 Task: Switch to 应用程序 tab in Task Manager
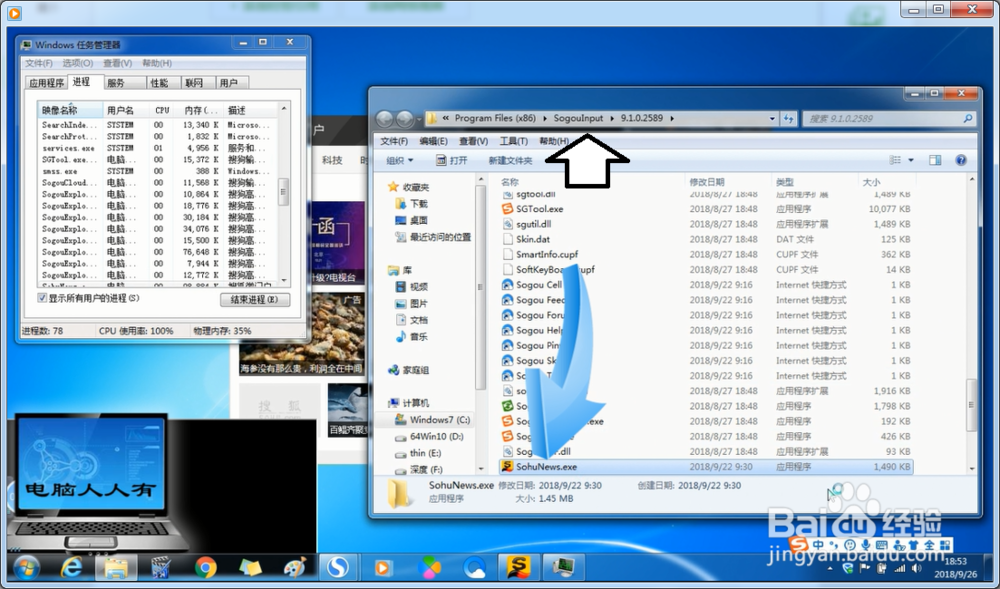(x=47, y=83)
